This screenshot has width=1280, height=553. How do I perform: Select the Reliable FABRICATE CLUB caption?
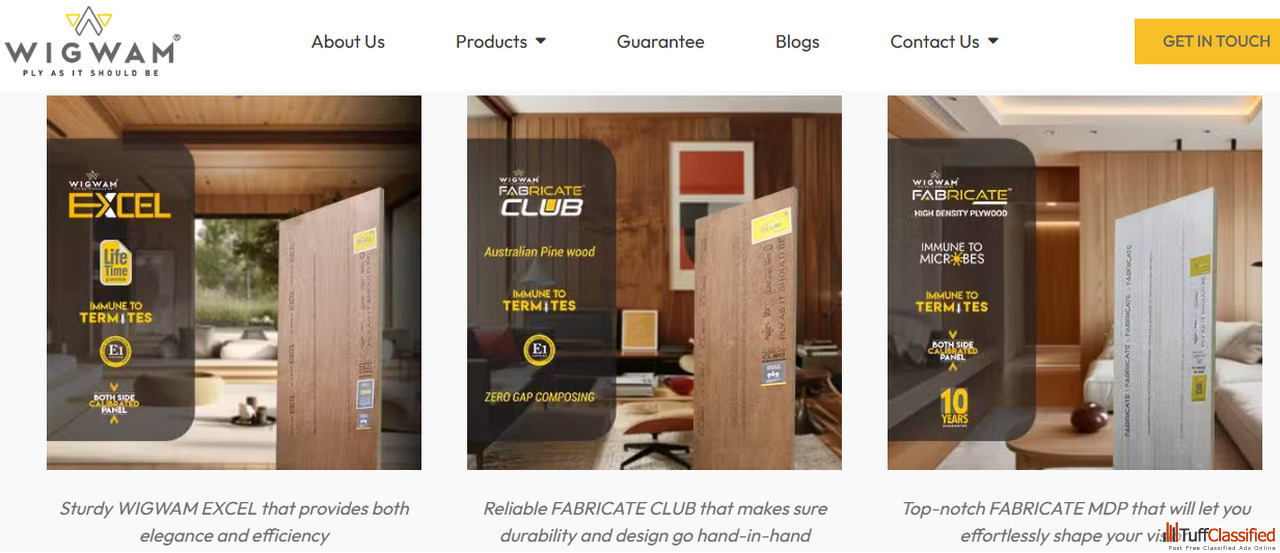pos(655,522)
